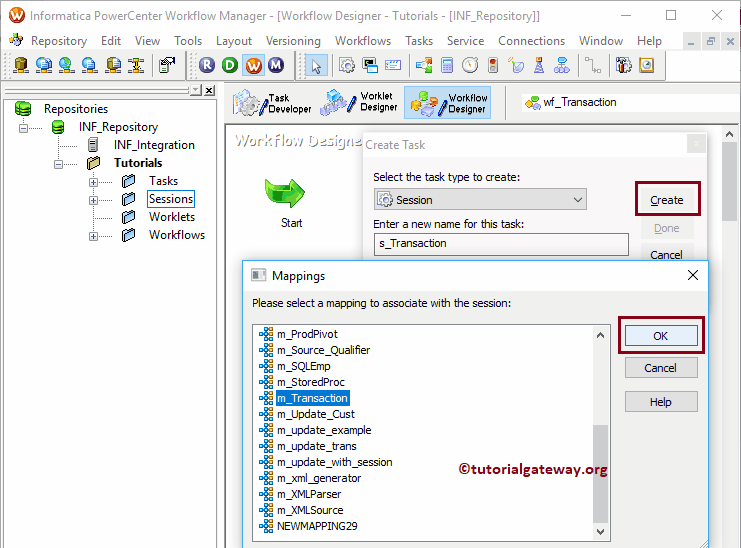Image resolution: width=741 pixels, height=548 pixels.
Task: Click the clipboard properties toolbar icon
Action: (x=167, y=65)
